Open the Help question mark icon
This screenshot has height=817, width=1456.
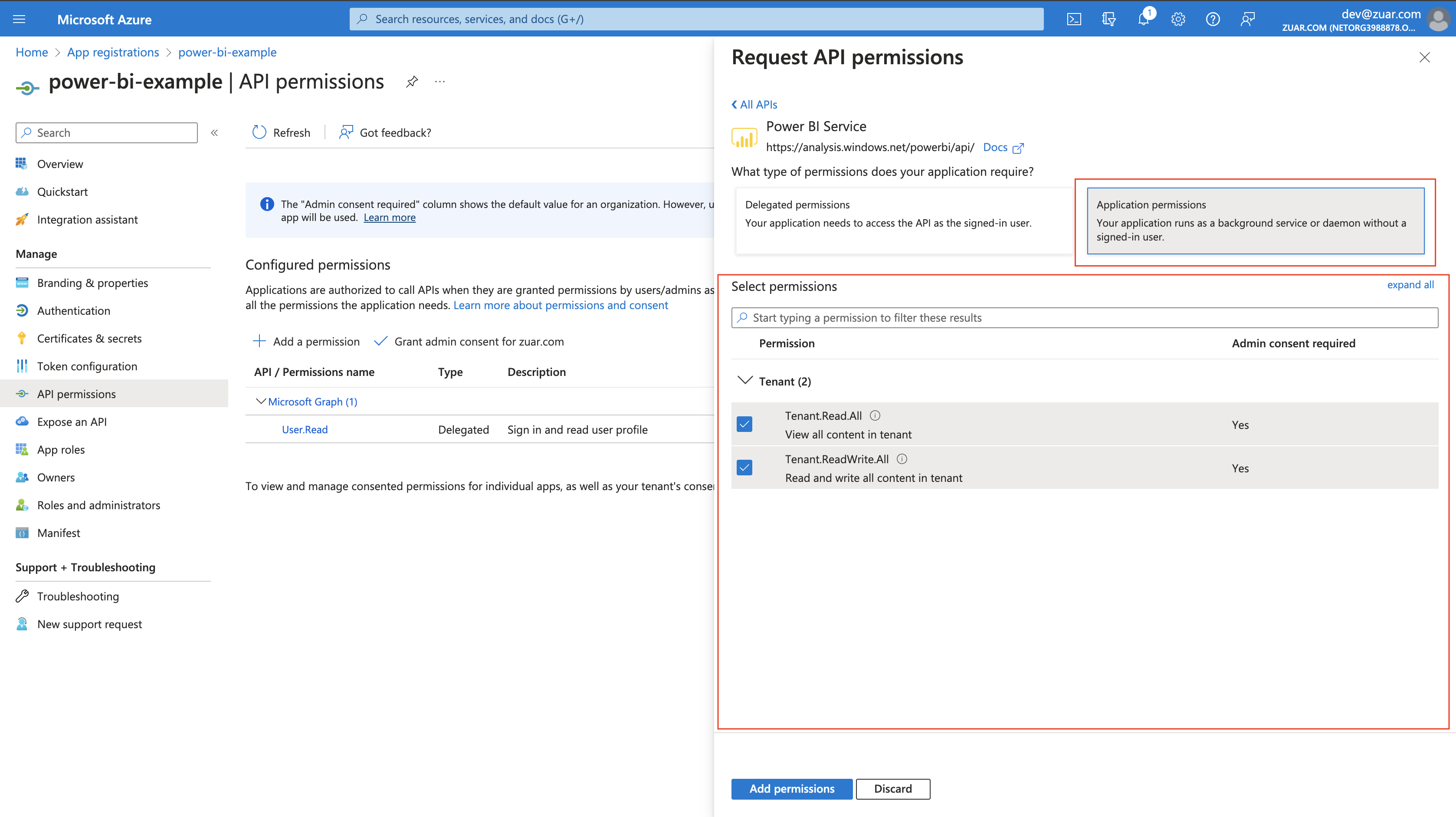(1212, 19)
